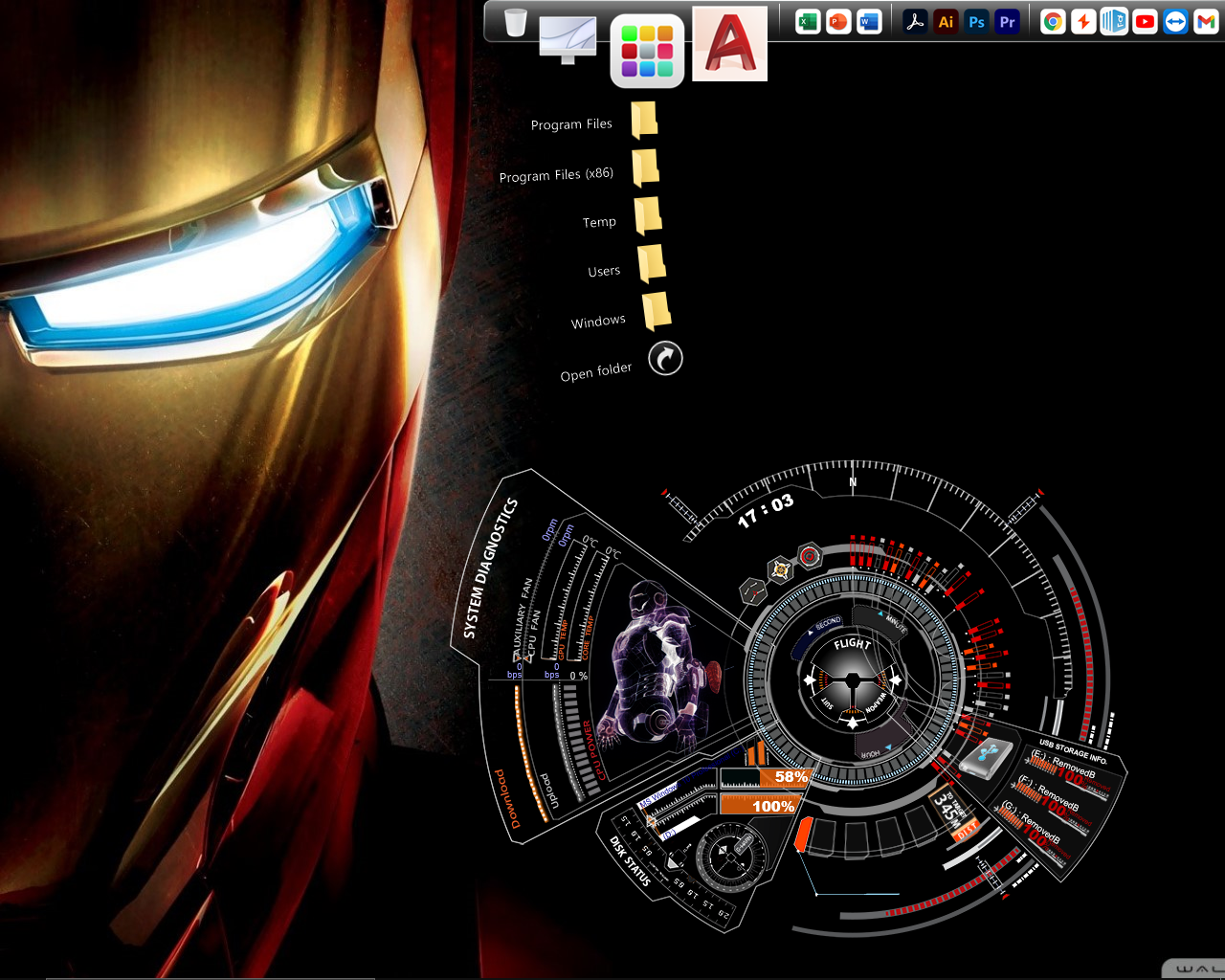Viewport: 1225px width, 980px height.
Task: Click the gold emblem hexagon icon on HUD
Action: 781,569
